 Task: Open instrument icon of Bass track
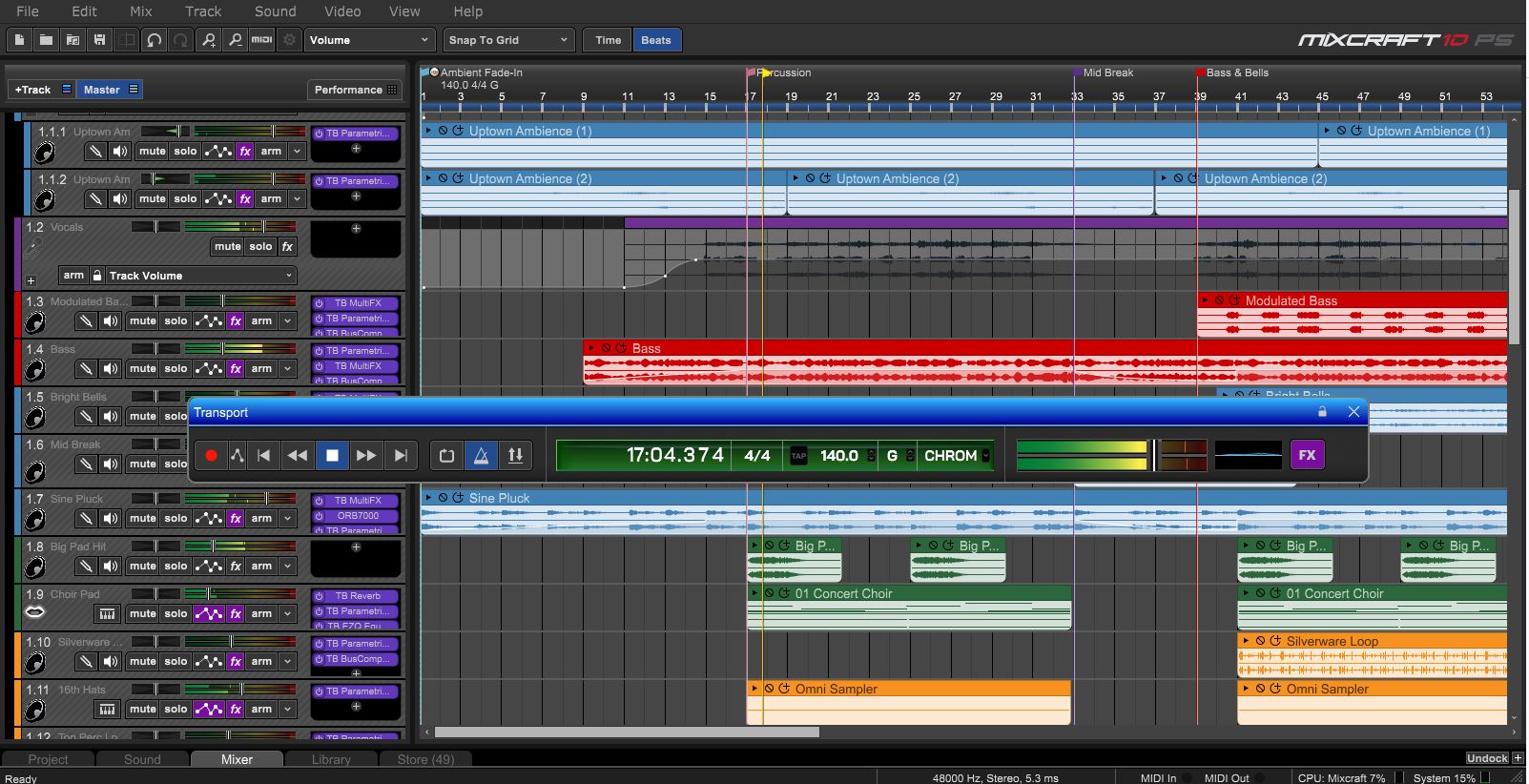tap(34, 369)
